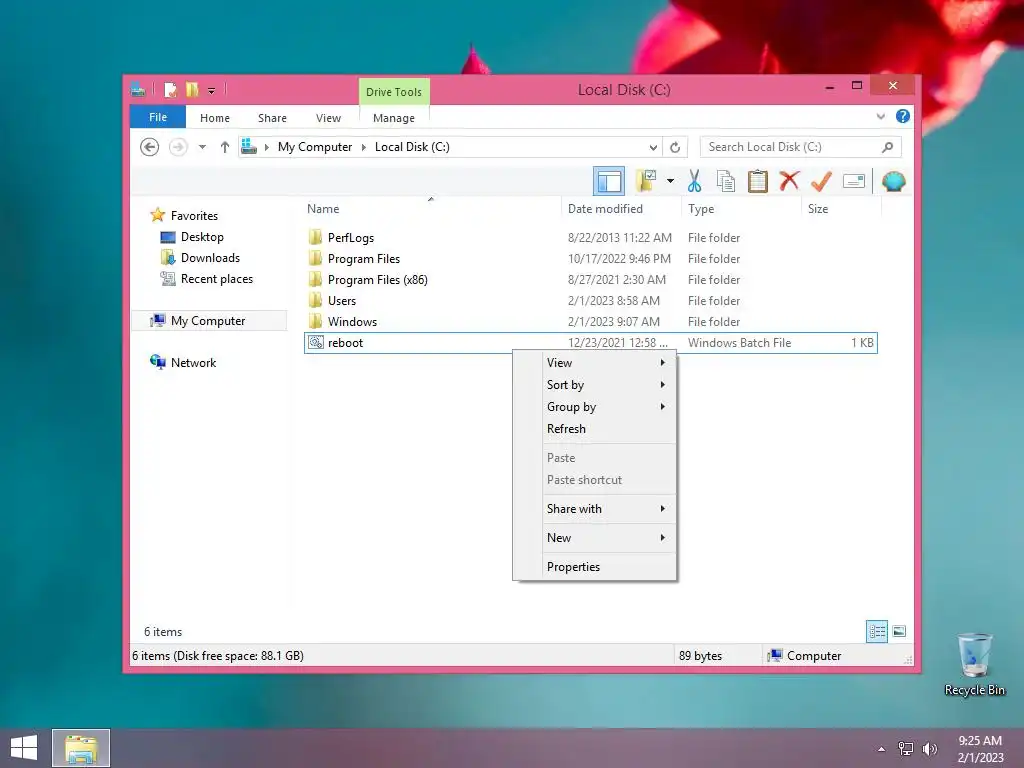The height and width of the screenshot is (768, 1024).
Task: Switch to the Share ribbon tab
Action: (x=272, y=118)
